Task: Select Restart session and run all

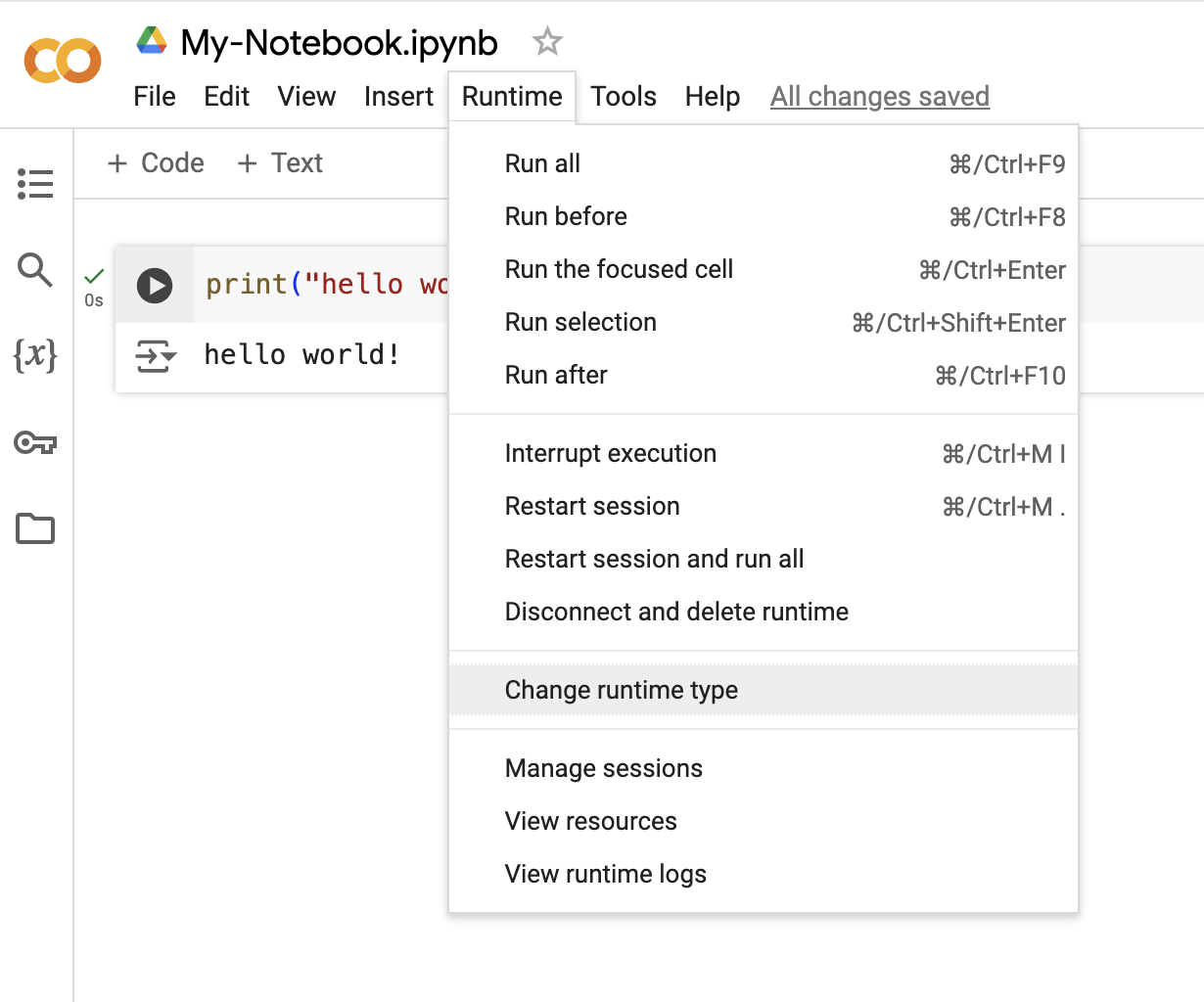Action: tap(654, 559)
